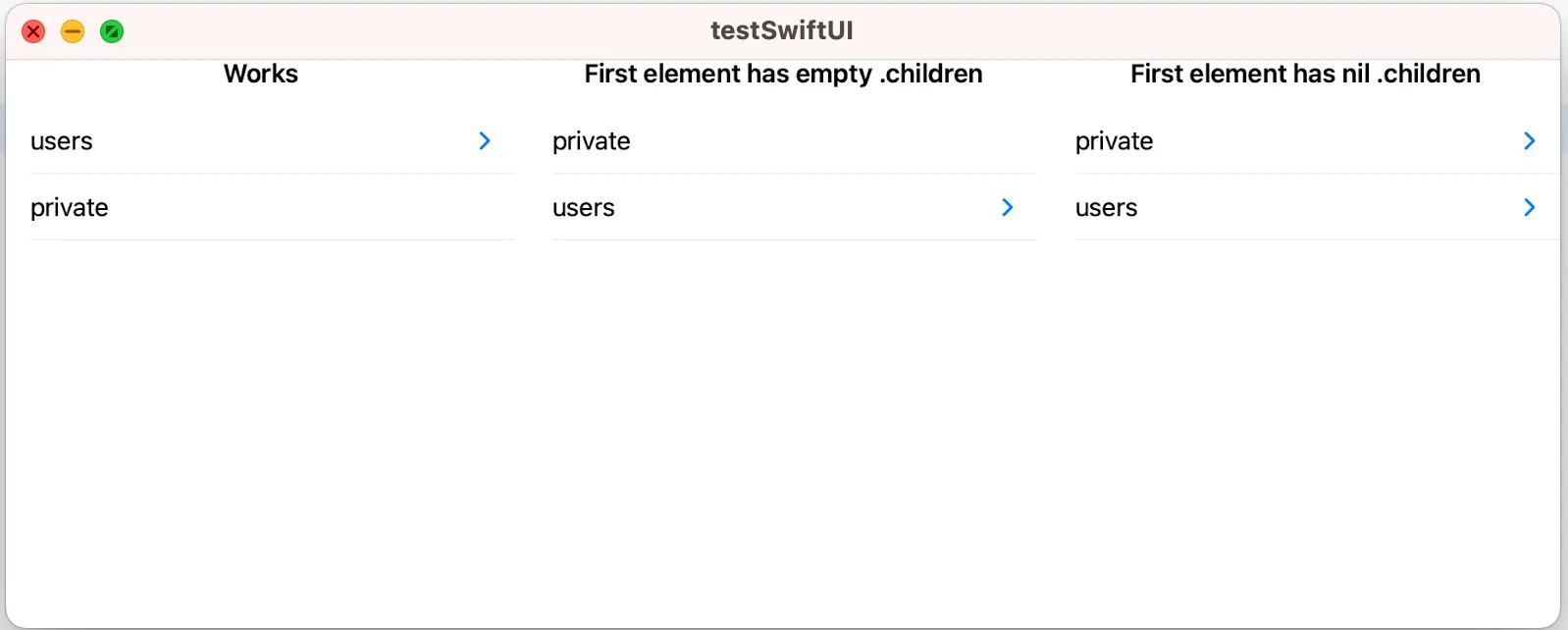Select private in the empty .children list
The image size is (1568, 630).
[592, 141]
